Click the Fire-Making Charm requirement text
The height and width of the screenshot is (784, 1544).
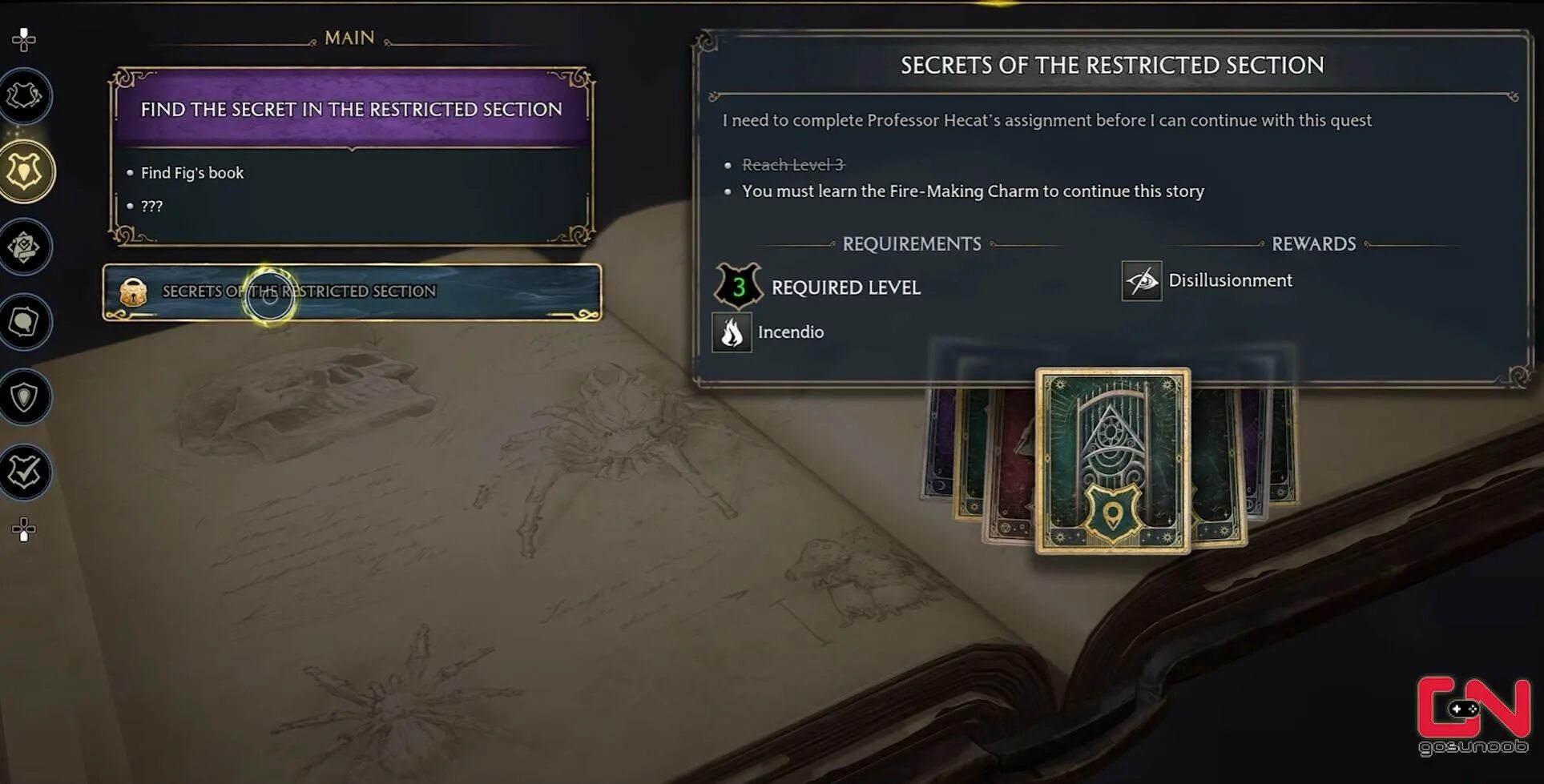click(973, 191)
